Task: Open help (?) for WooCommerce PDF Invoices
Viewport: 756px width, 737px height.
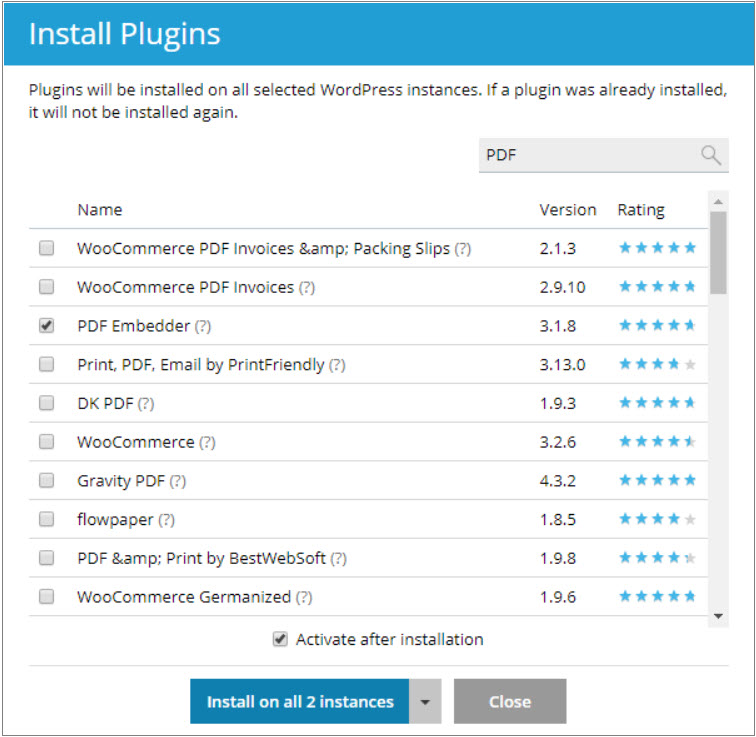Action: pos(307,287)
